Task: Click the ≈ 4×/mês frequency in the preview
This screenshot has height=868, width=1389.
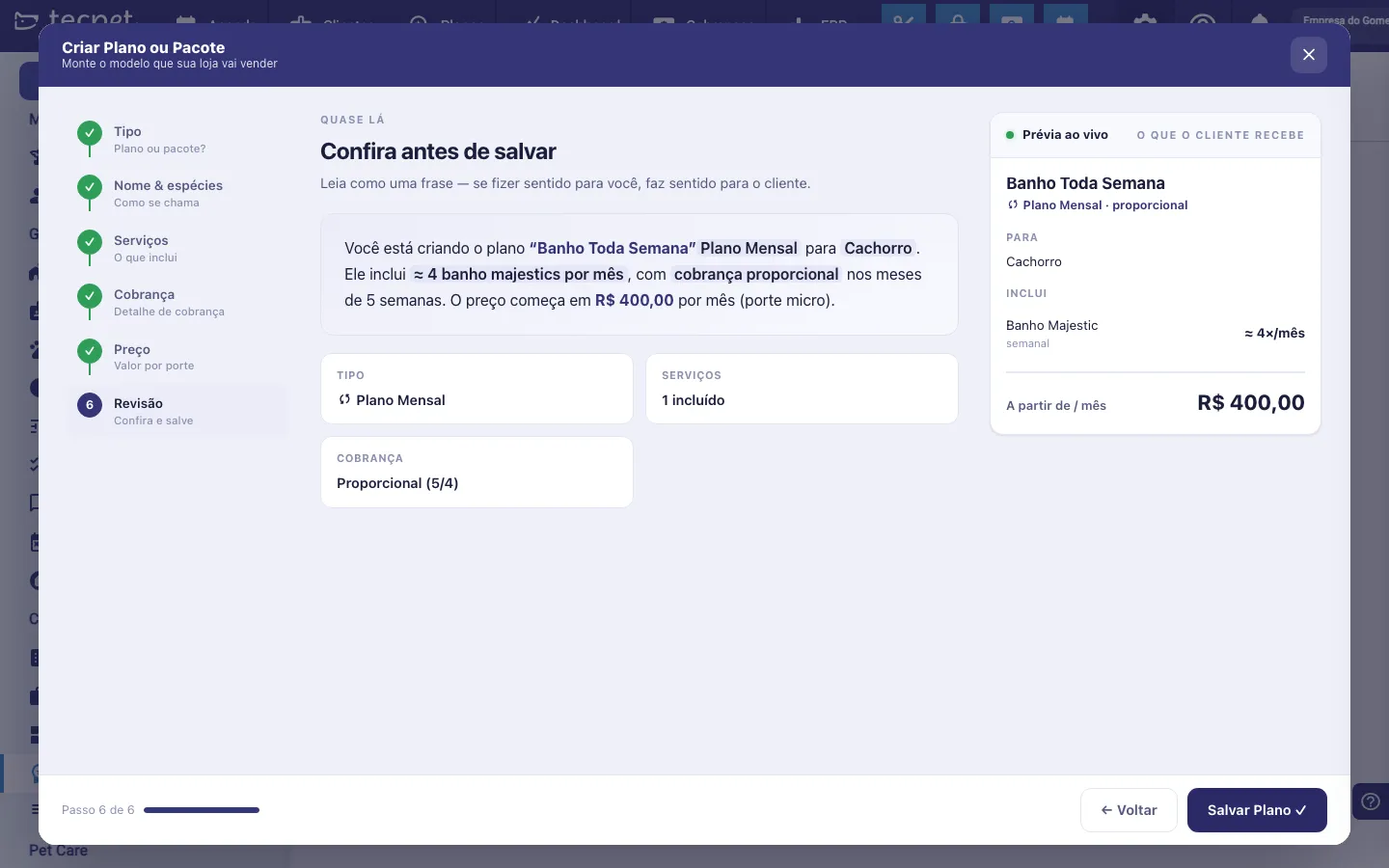Action: coord(1274,333)
